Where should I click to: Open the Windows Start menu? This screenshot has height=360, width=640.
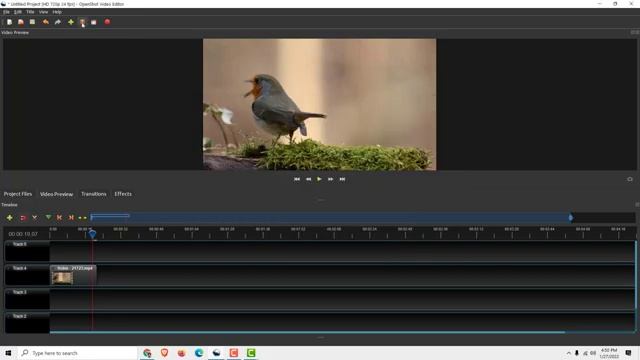tap(8, 353)
